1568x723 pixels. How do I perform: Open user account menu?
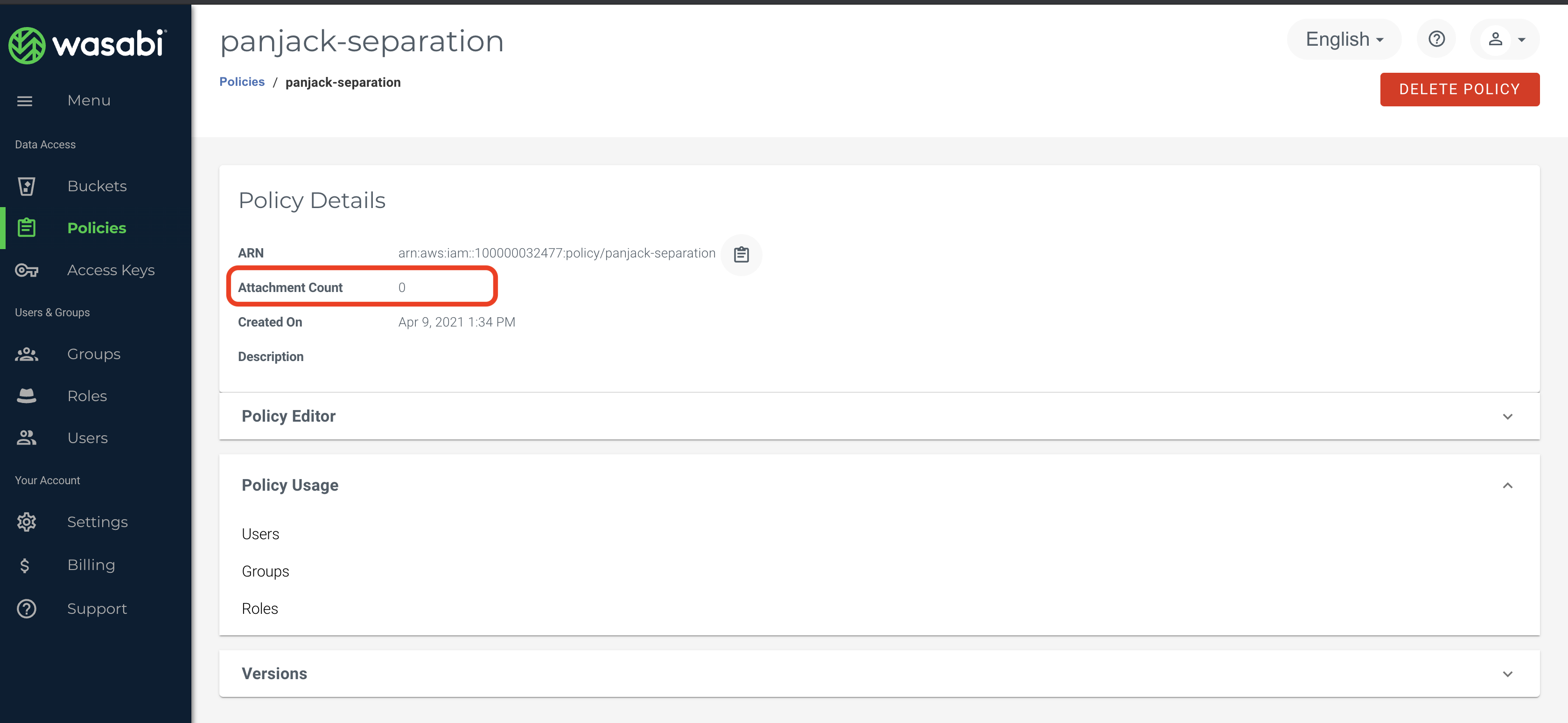[x=1504, y=40]
